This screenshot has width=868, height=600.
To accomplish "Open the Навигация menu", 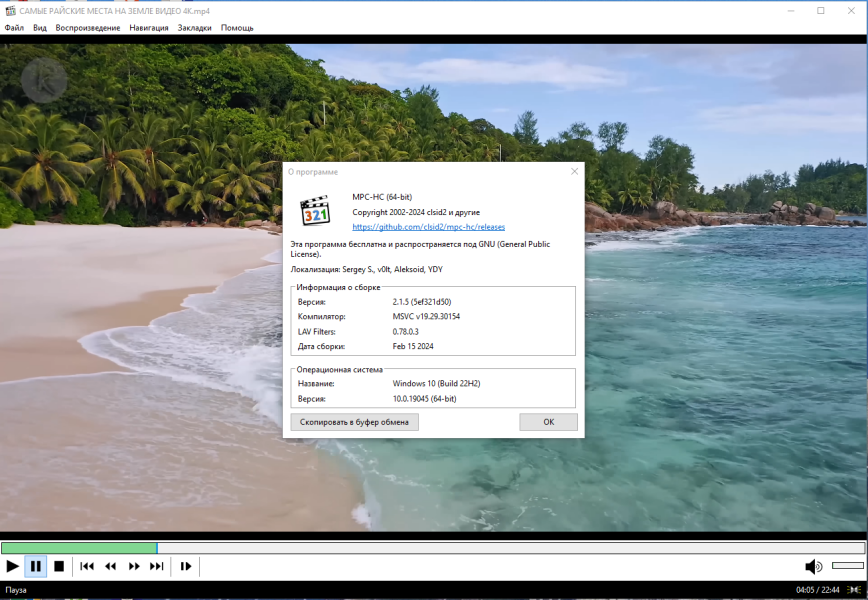I will click(149, 28).
